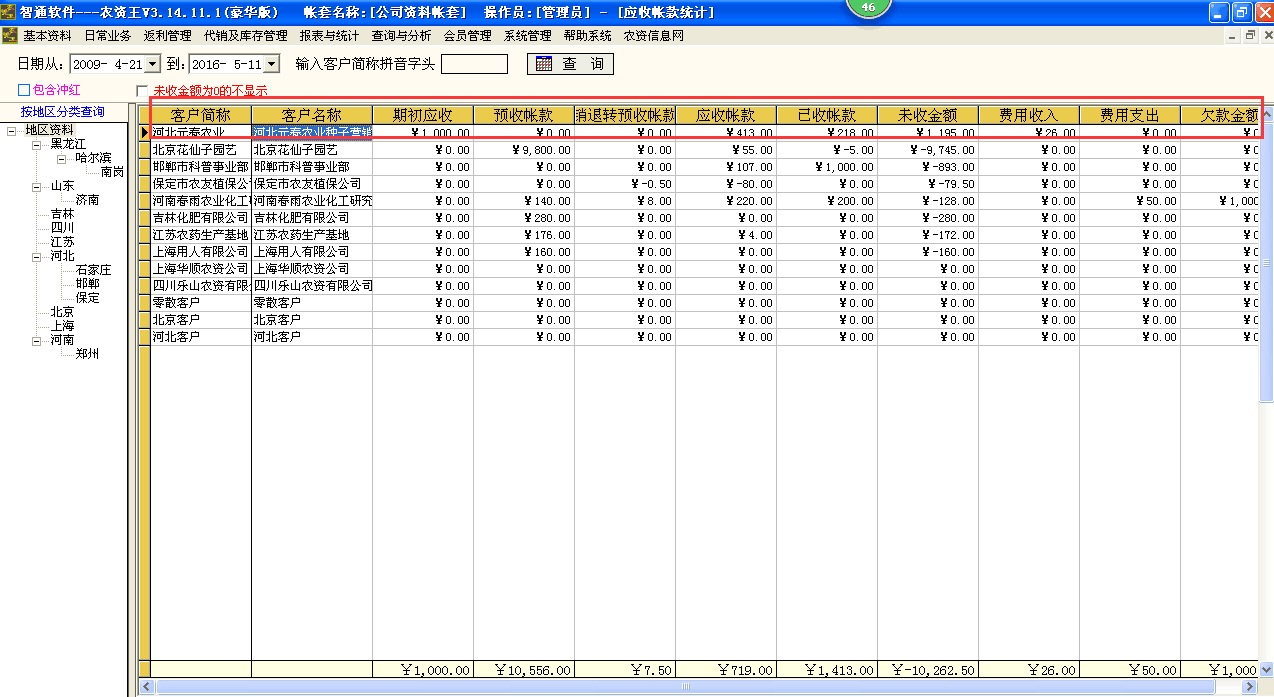Open the 帮助系统 menu

(588, 35)
